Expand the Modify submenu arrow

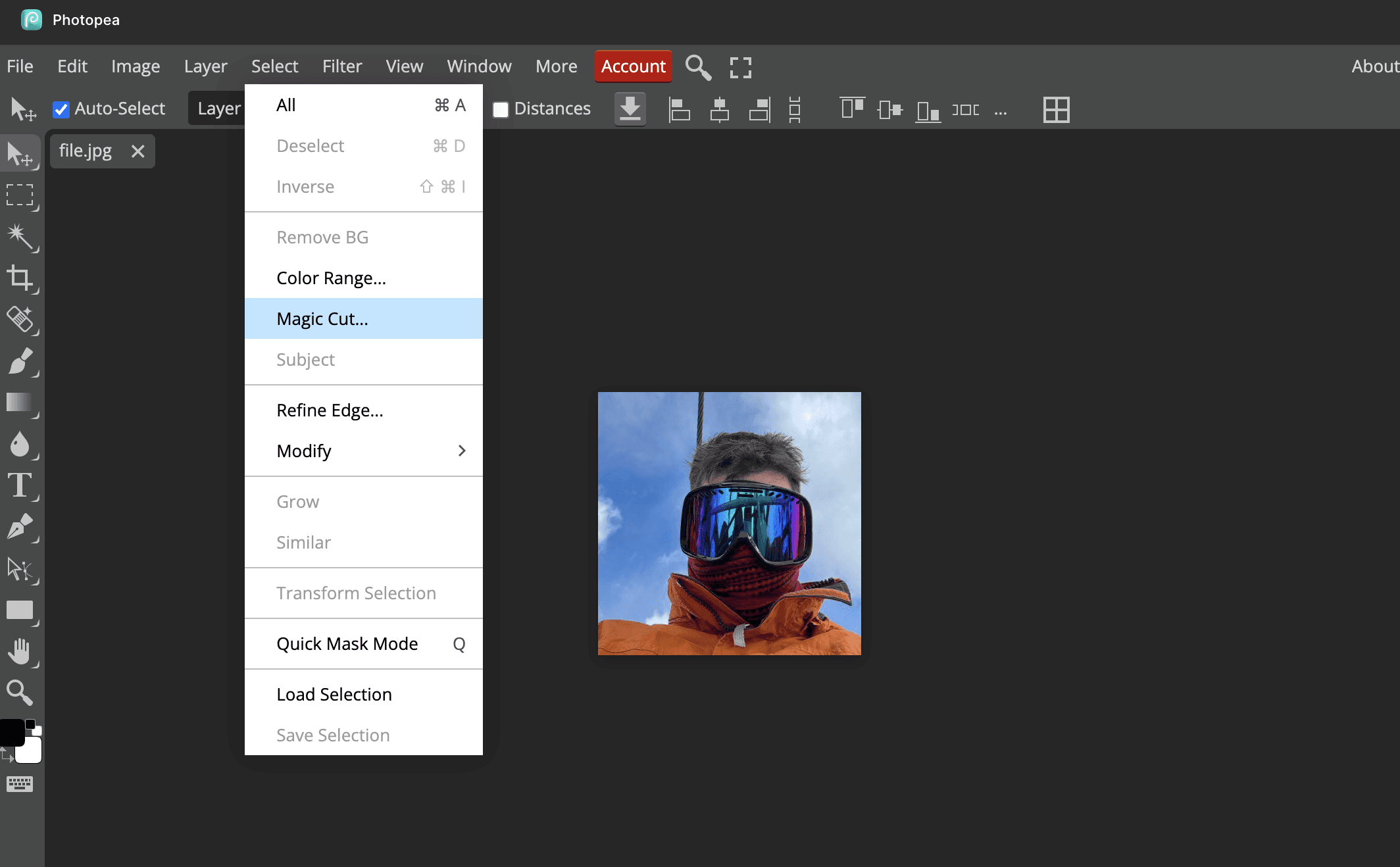(x=462, y=451)
